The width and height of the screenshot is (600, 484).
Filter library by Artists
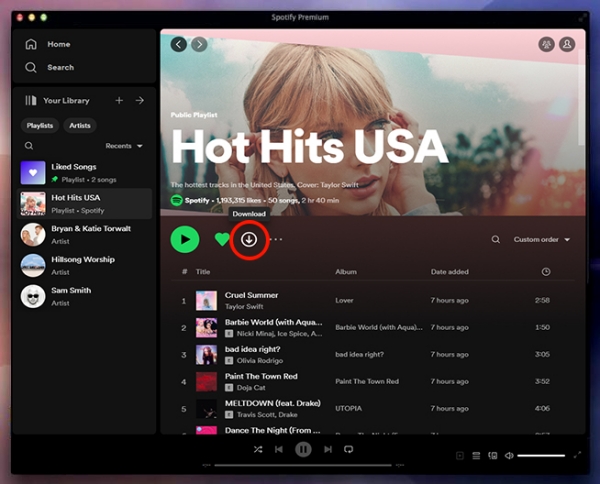80,125
